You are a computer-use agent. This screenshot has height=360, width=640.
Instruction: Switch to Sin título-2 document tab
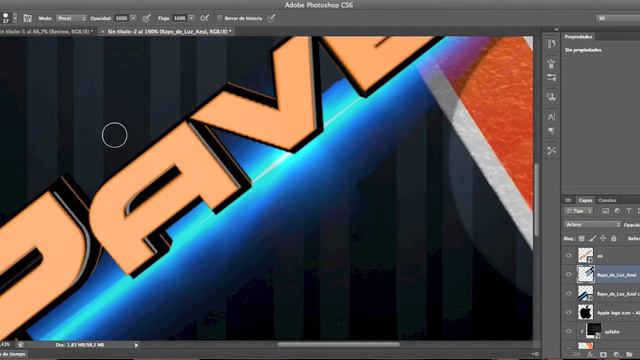[x=169, y=31]
